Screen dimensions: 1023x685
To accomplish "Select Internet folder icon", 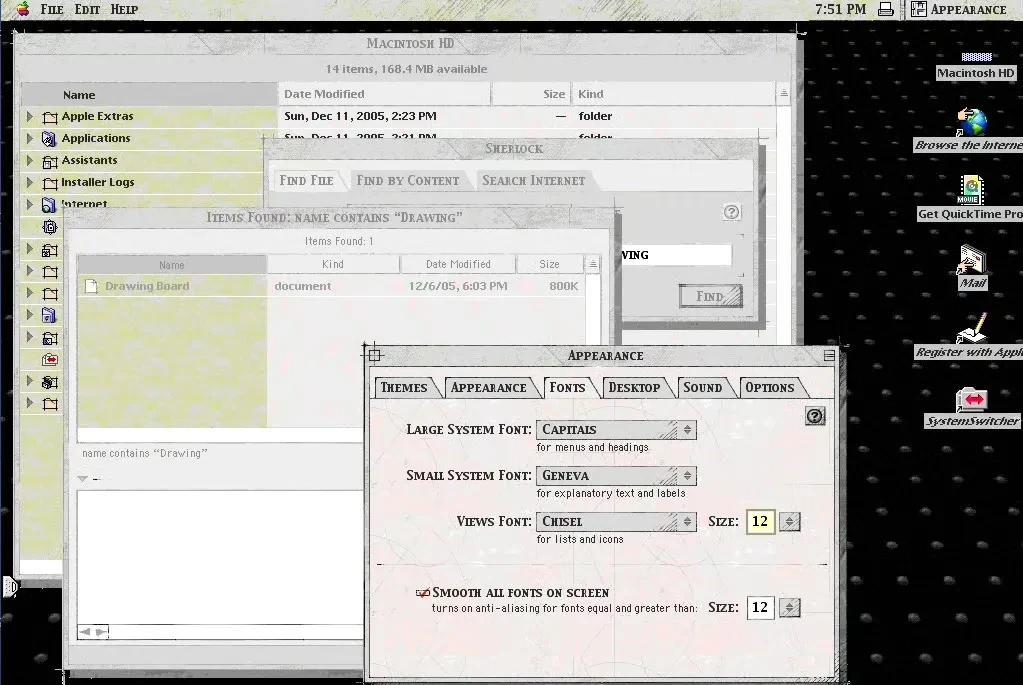I will (x=50, y=206).
